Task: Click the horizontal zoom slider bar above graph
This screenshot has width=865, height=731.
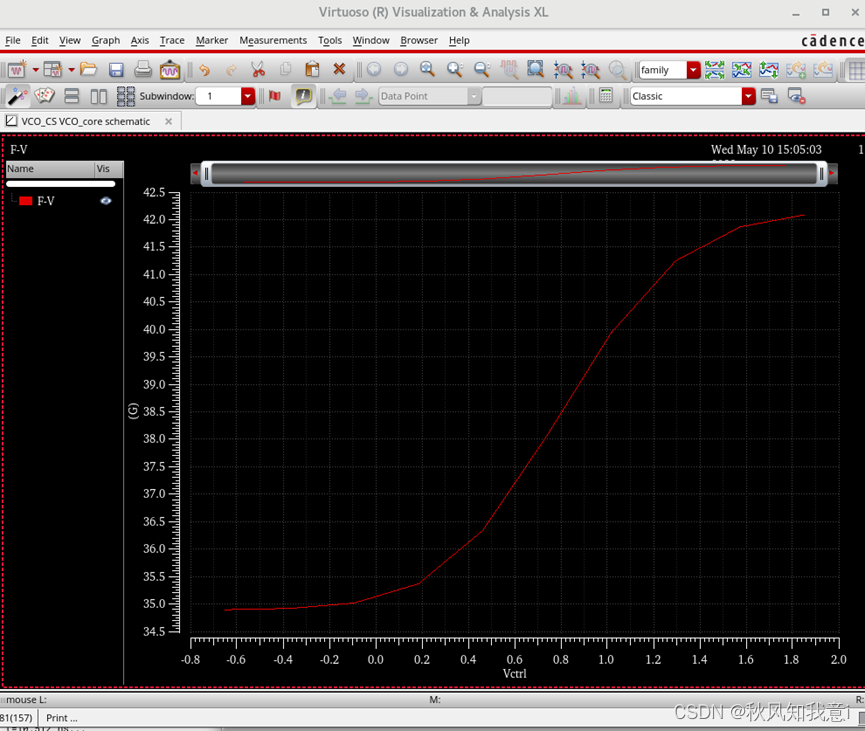Action: 514,173
